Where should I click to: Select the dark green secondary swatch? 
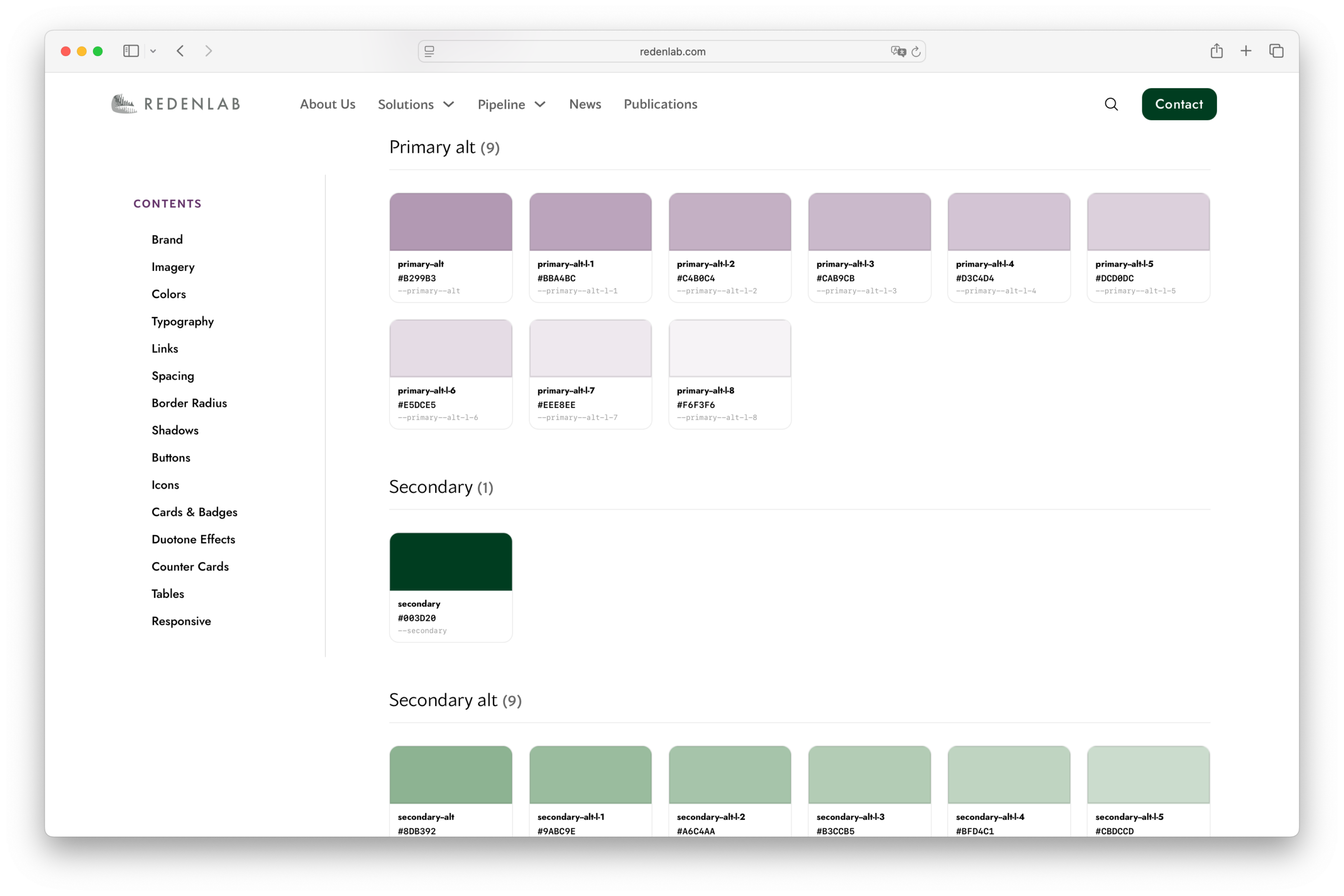[x=450, y=561]
